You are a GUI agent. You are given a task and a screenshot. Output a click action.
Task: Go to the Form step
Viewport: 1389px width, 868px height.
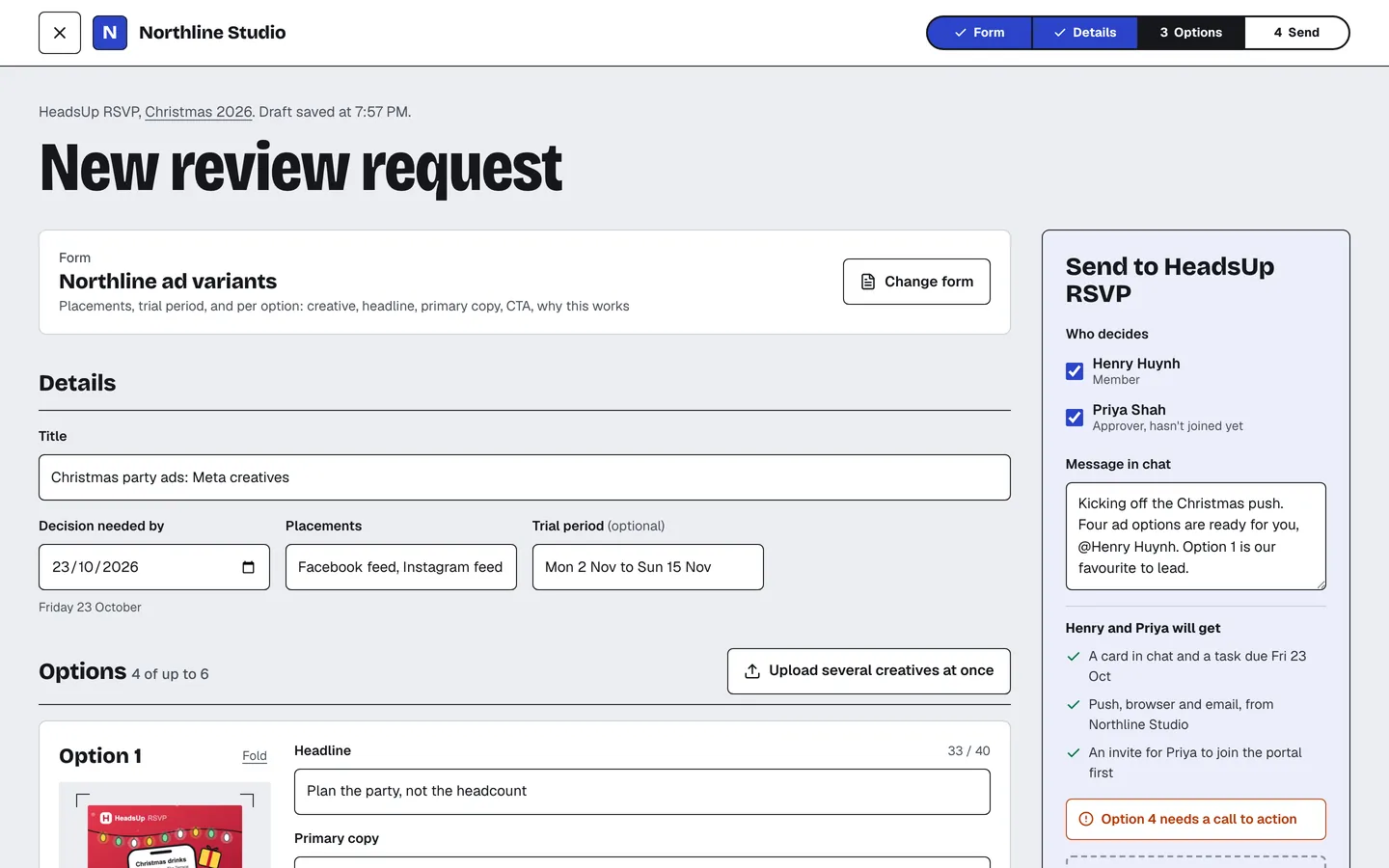(x=979, y=33)
